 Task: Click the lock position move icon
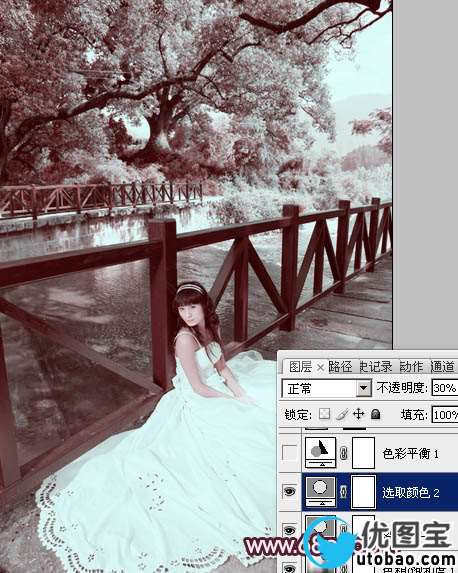click(359, 414)
